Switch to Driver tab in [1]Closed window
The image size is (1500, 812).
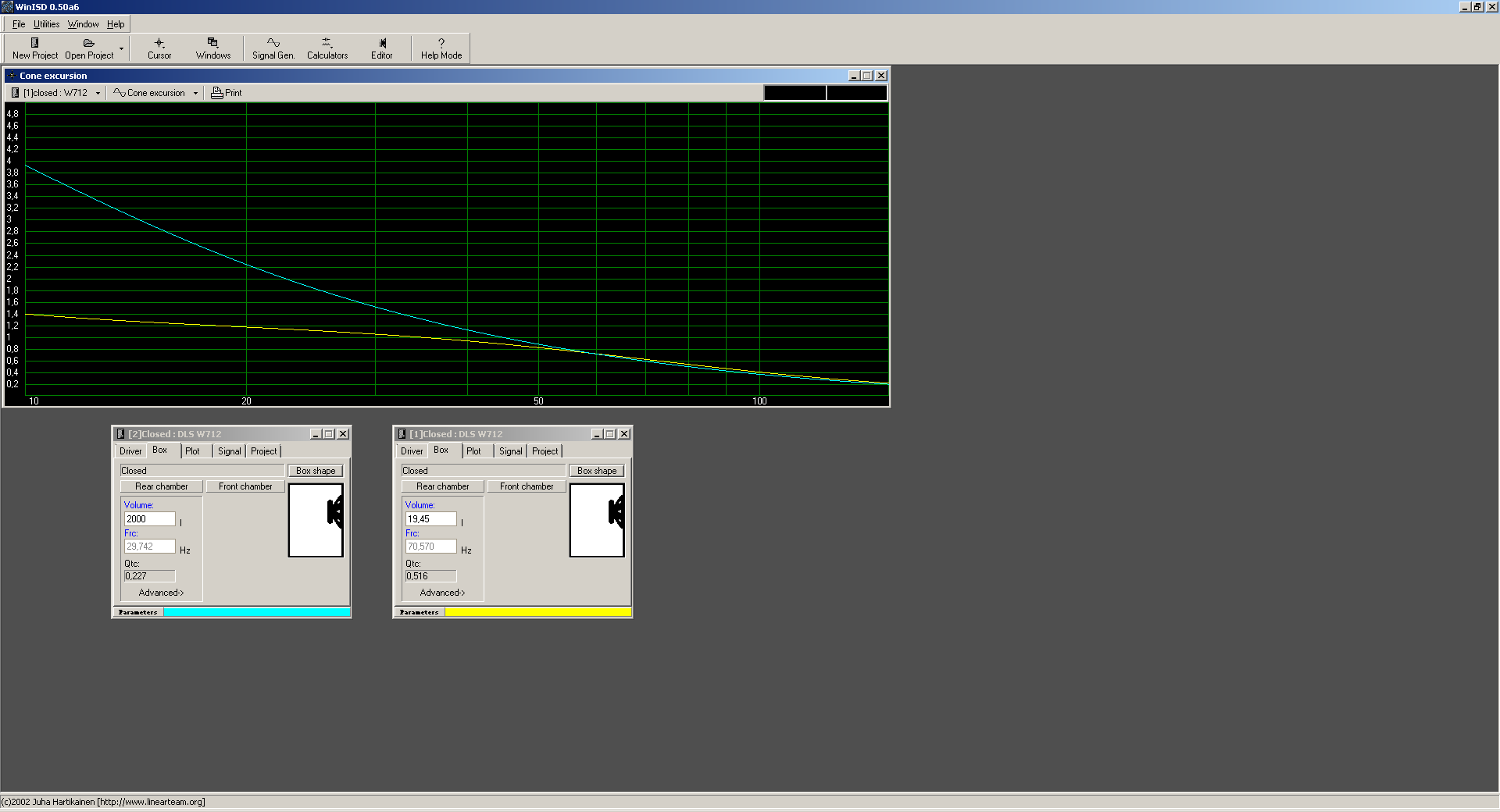click(x=411, y=451)
